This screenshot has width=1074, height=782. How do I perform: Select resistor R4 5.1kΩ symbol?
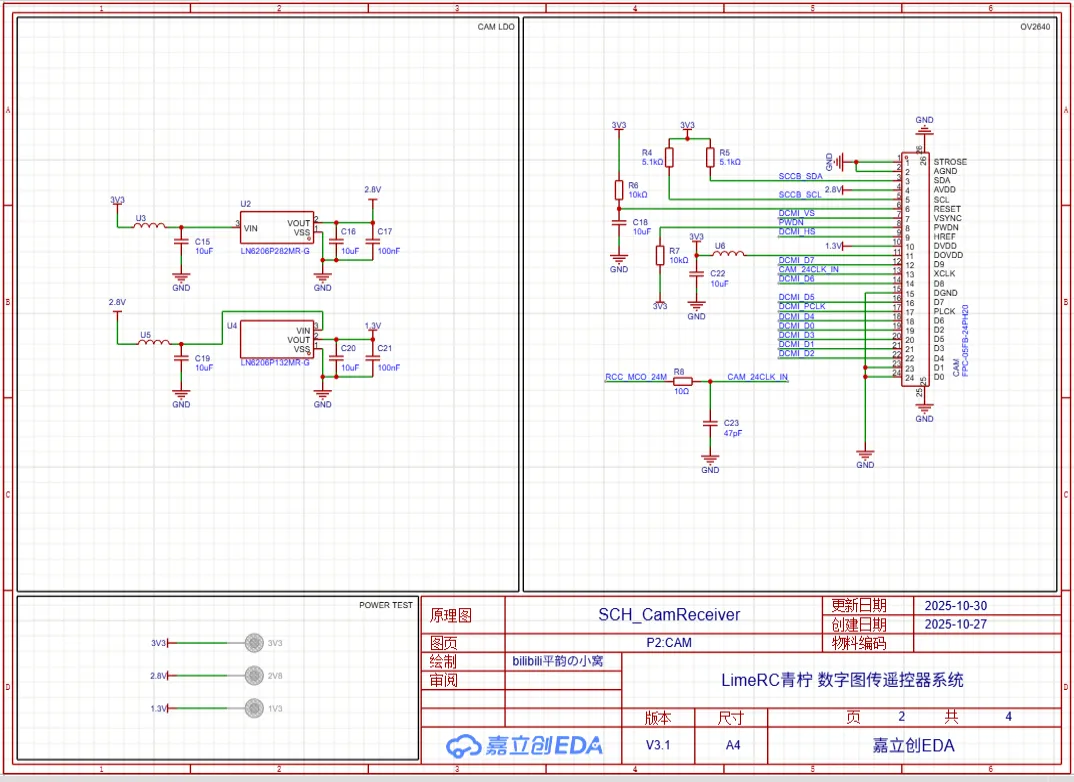pyautogui.click(x=669, y=157)
